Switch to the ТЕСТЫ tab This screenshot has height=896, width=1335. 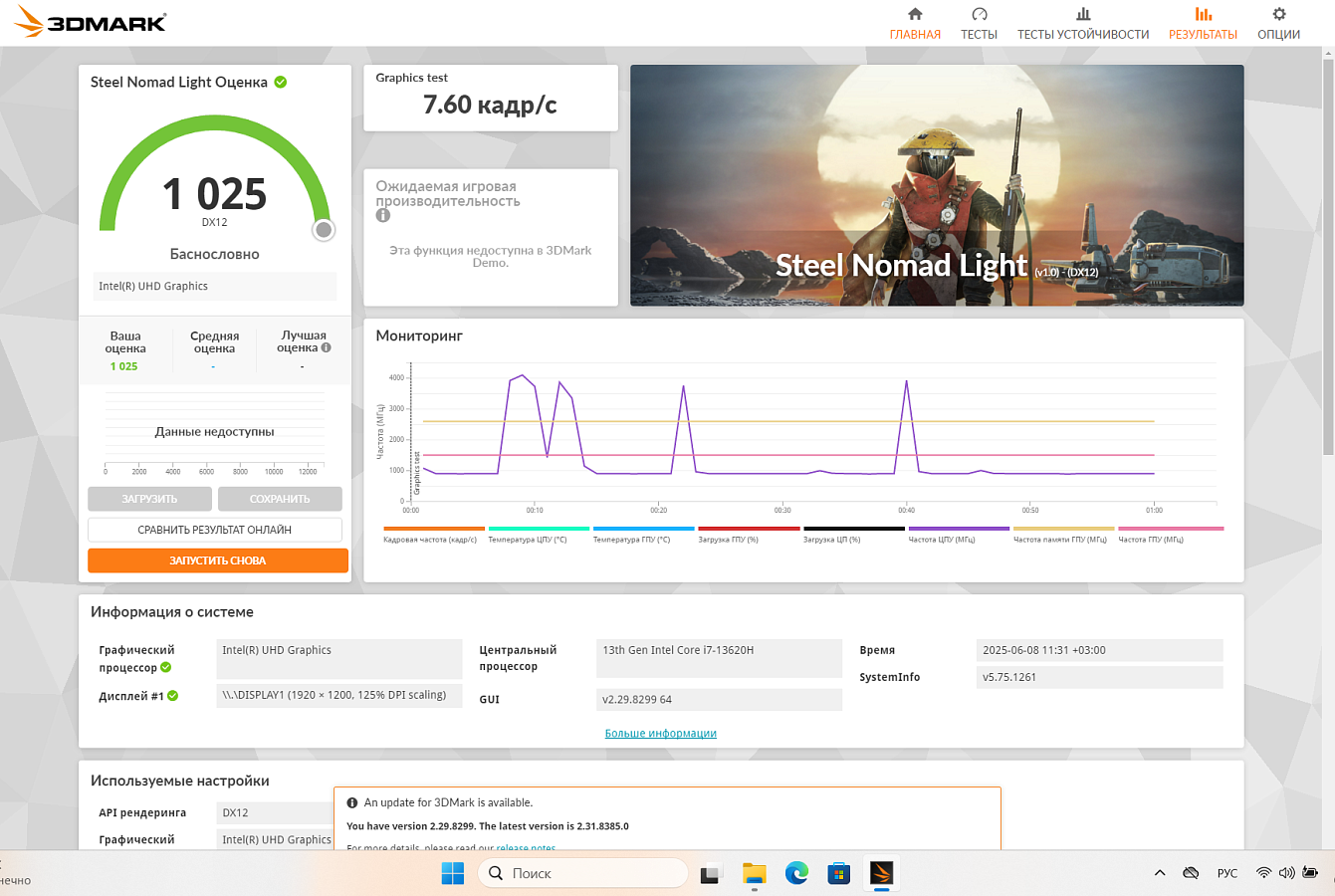[x=979, y=25]
